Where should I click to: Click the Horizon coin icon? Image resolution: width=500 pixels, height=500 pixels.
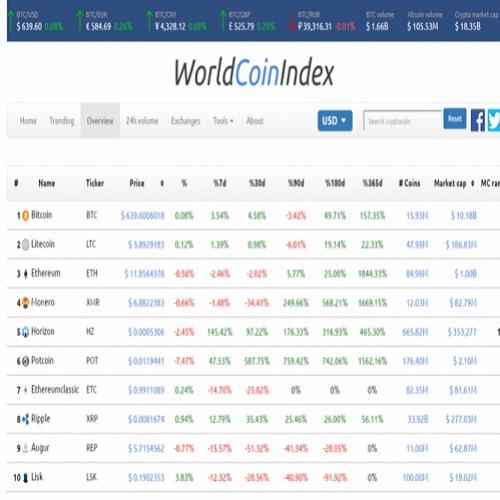point(25,332)
